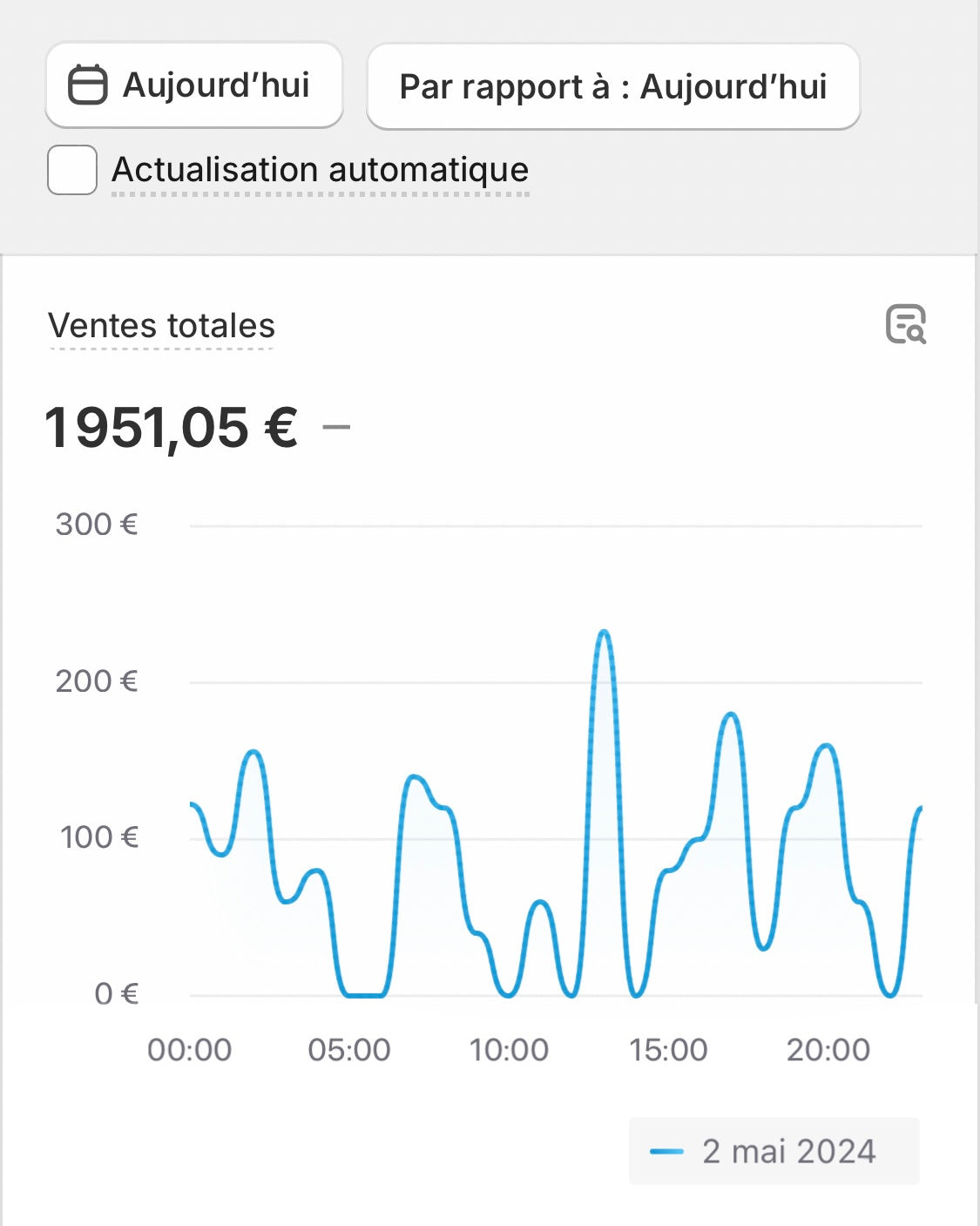Viewport: 980px width, 1226px height.
Task: Click the 10:00 label on the time axis
Action: (x=509, y=1050)
